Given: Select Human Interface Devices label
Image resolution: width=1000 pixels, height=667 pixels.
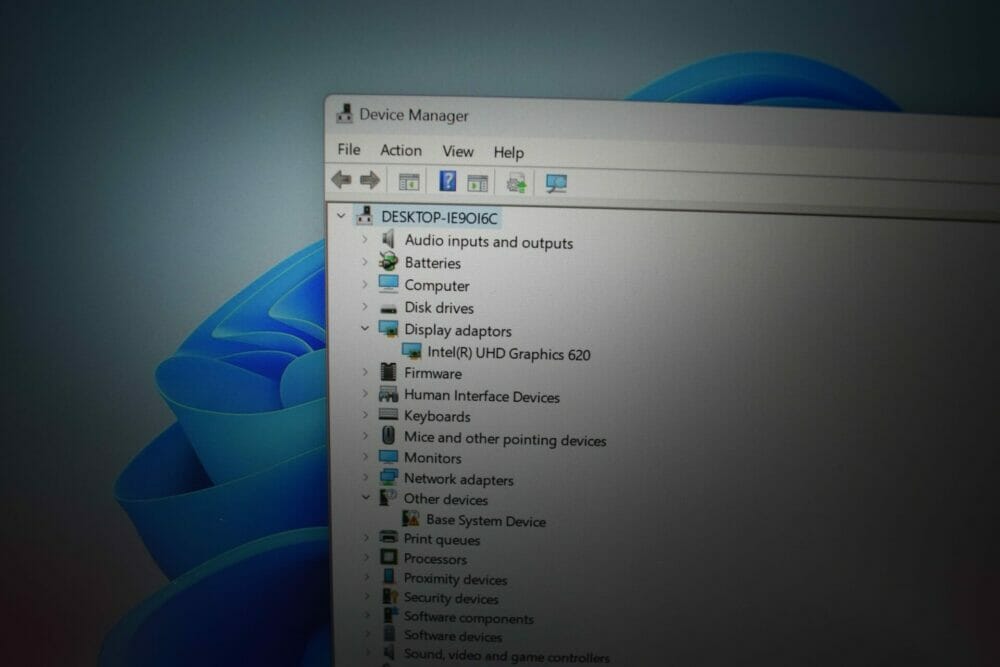Looking at the screenshot, I should coord(482,396).
